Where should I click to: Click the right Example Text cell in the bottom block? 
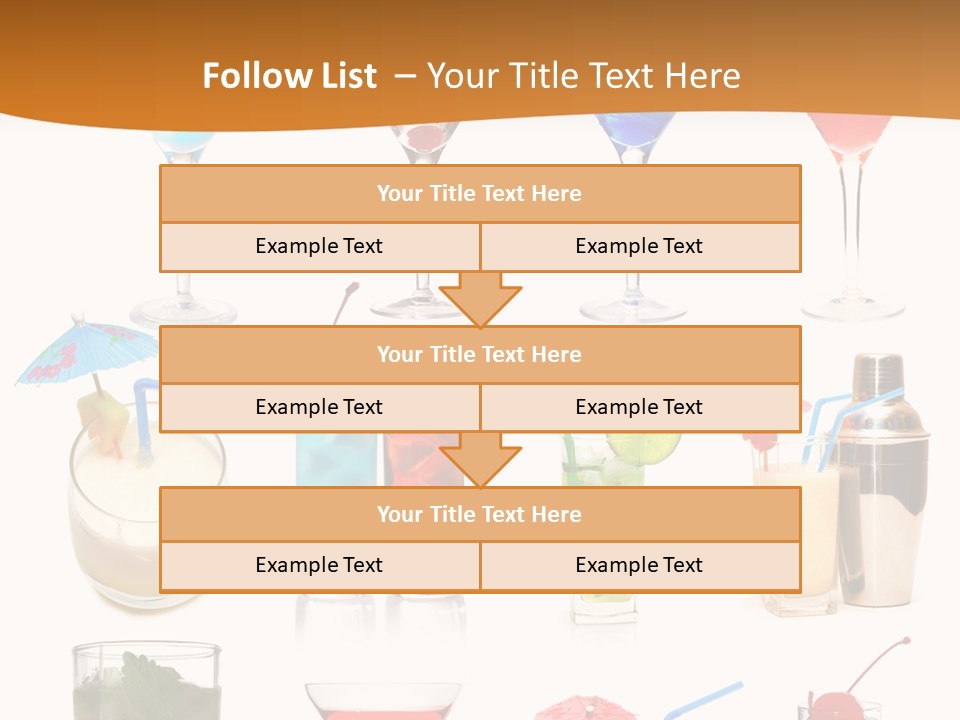(x=639, y=566)
